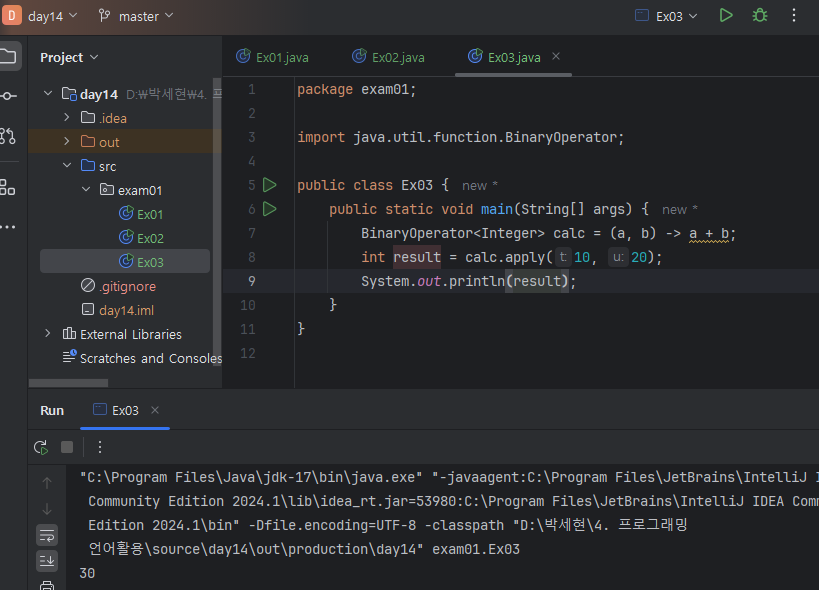Collapse the src folder

click(x=67, y=166)
